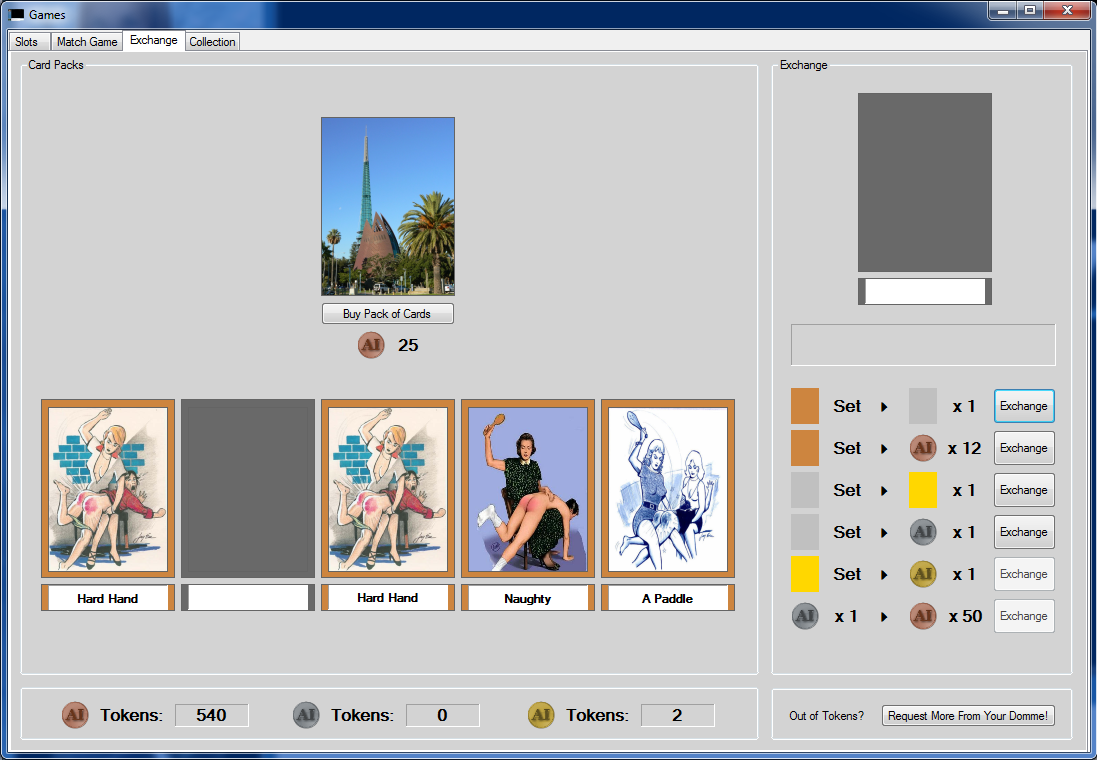Click yellow set swatch in gold token row
The width and height of the screenshot is (1097, 760).
tap(805, 574)
